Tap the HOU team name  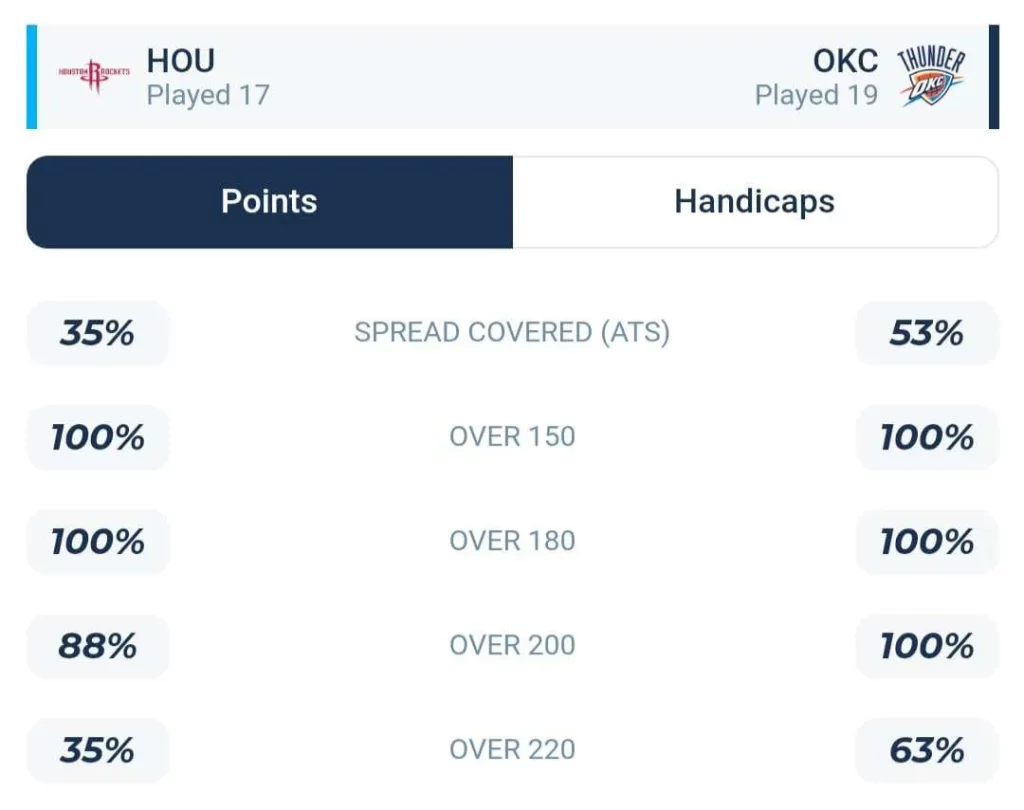click(x=181, y=61)
